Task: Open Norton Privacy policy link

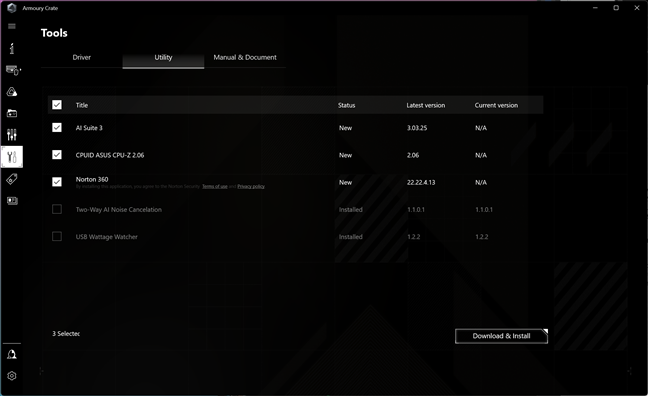Action: 251,186
